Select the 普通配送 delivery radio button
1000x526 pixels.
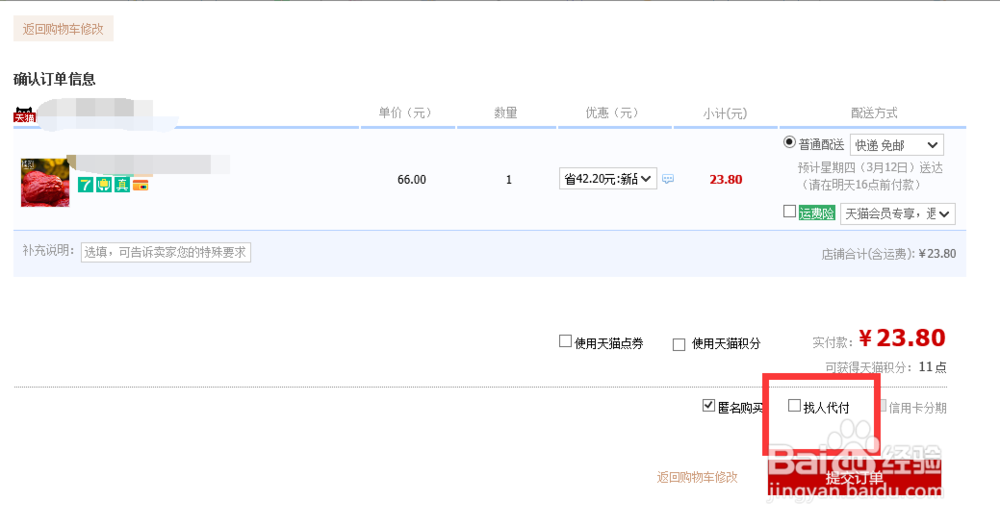[x=790, y=143]
